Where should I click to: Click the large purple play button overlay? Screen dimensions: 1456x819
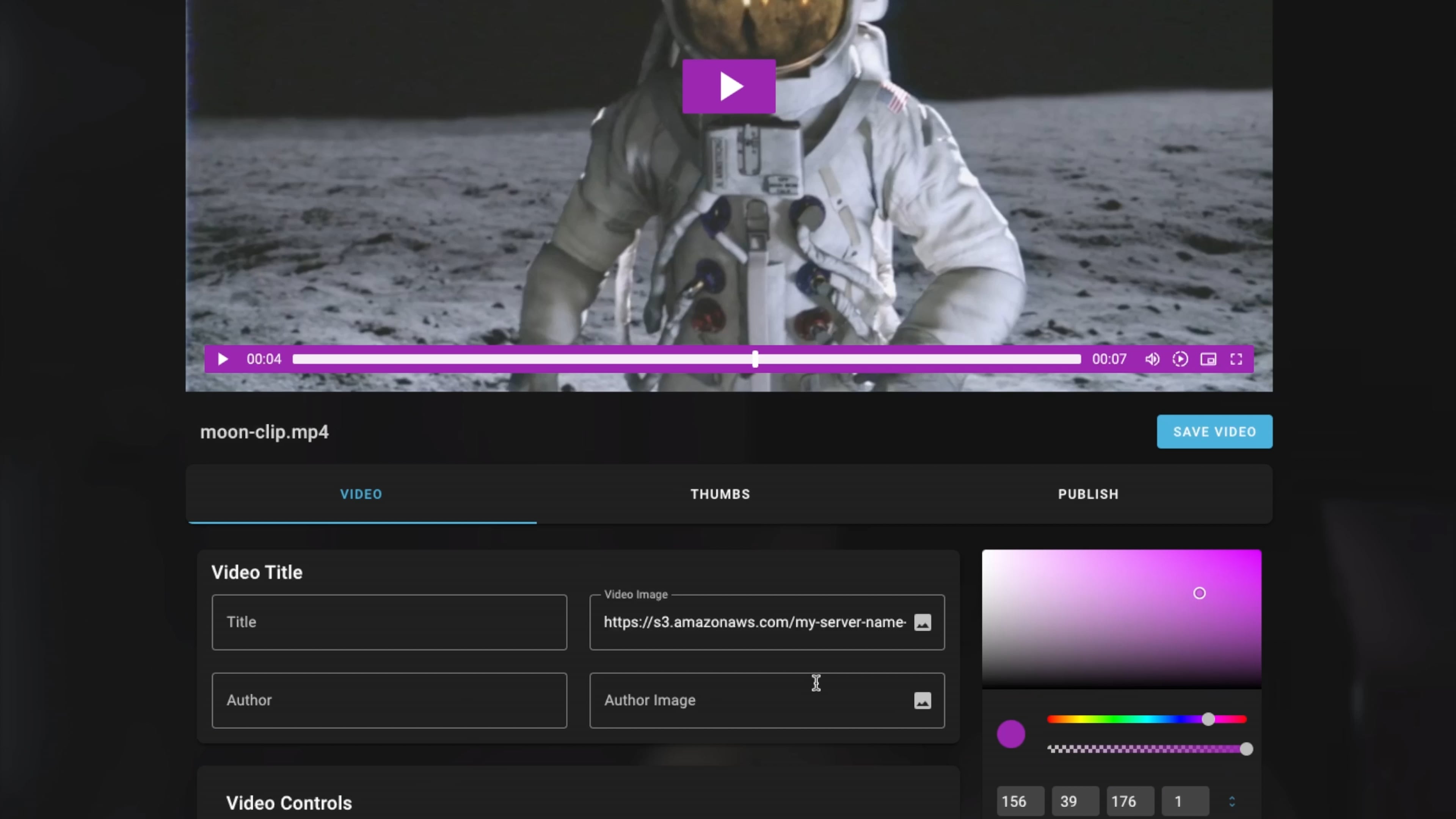[728, 86]
